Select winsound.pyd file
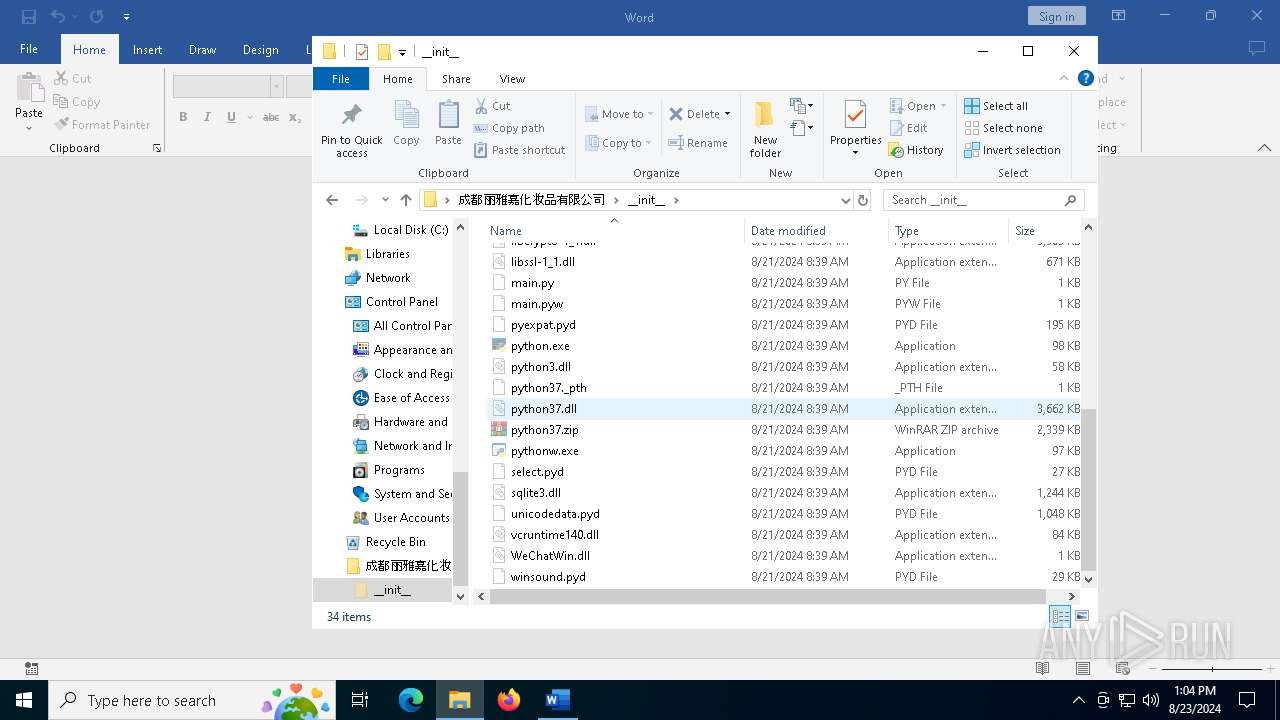Viewport: 1280px width, 720px height. click(548, 577)
